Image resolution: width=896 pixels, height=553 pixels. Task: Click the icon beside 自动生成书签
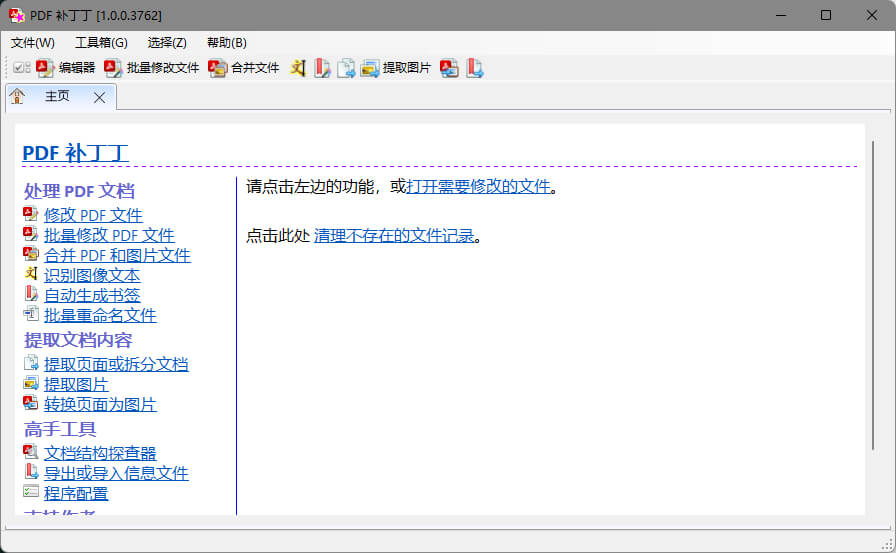[x=31, y=294]
